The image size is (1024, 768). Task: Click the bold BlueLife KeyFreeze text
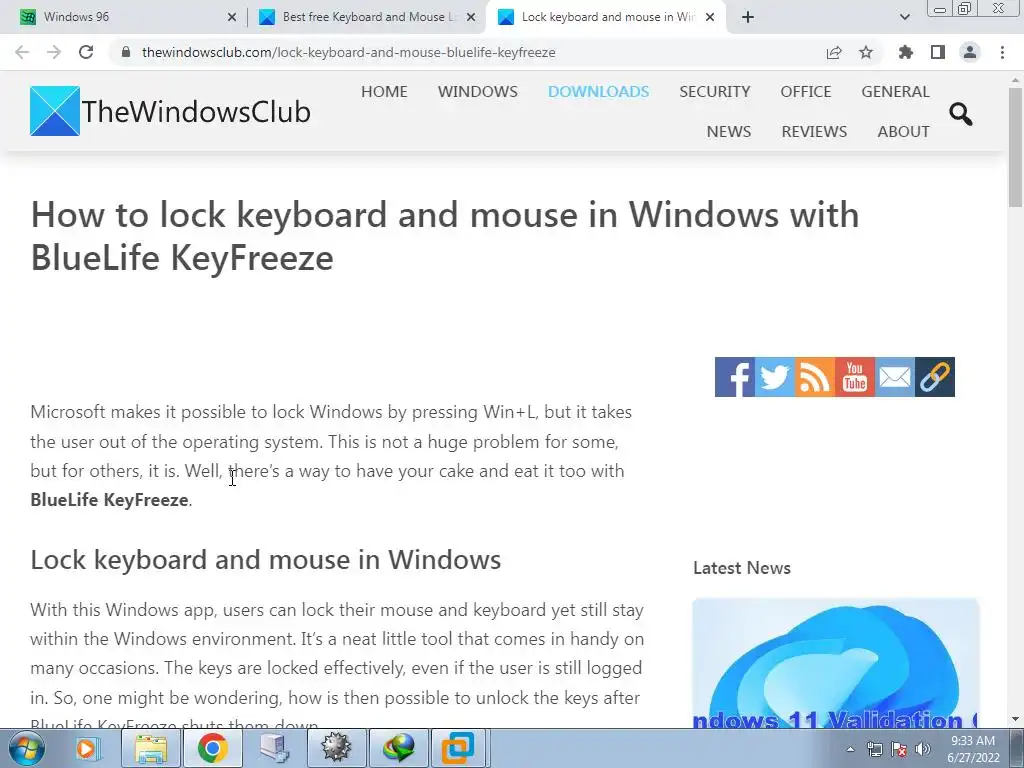109,500
